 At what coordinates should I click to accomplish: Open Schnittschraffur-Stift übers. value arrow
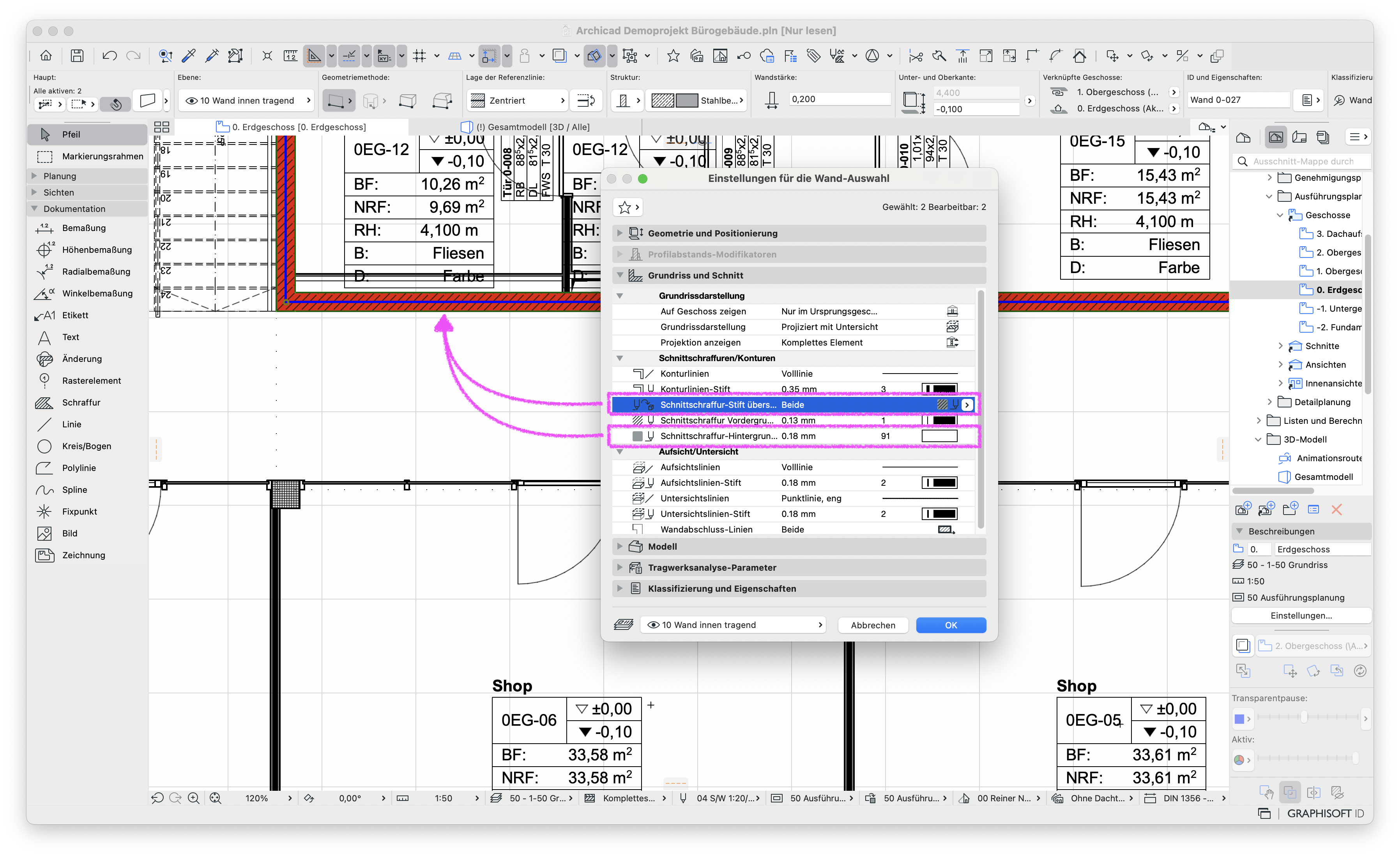967,405
